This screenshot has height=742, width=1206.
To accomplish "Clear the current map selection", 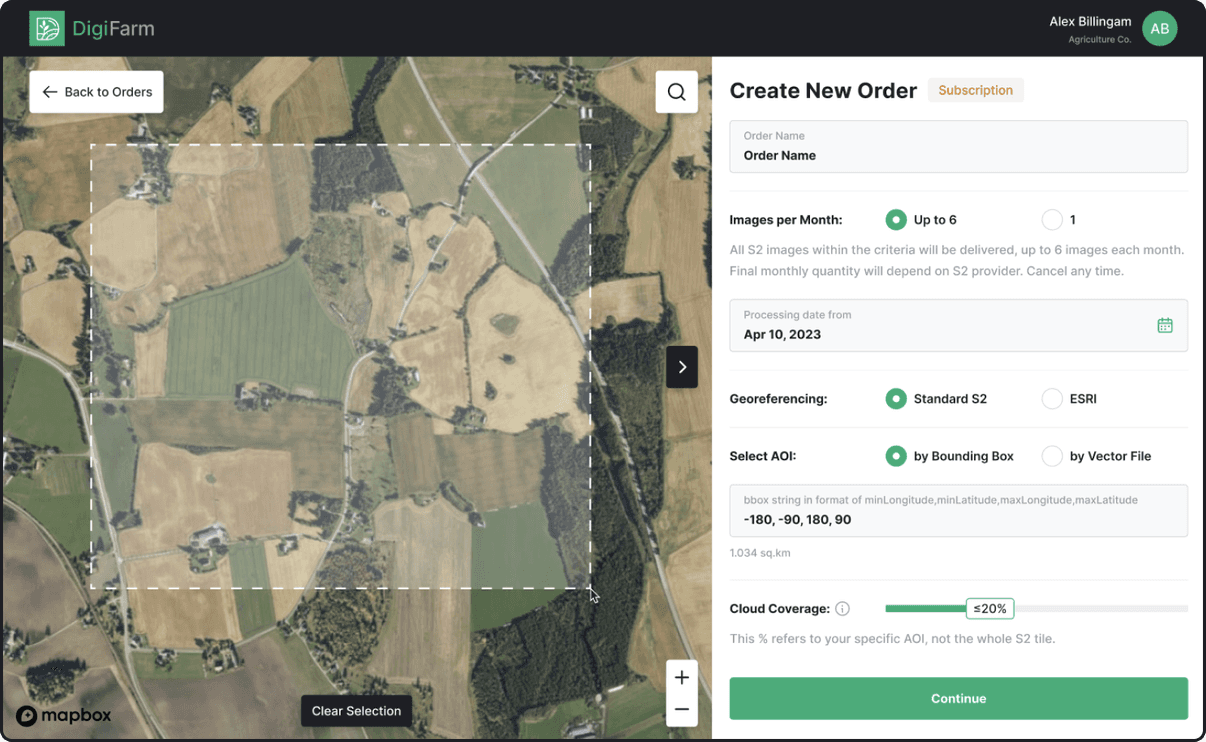I will coord(356,710).
